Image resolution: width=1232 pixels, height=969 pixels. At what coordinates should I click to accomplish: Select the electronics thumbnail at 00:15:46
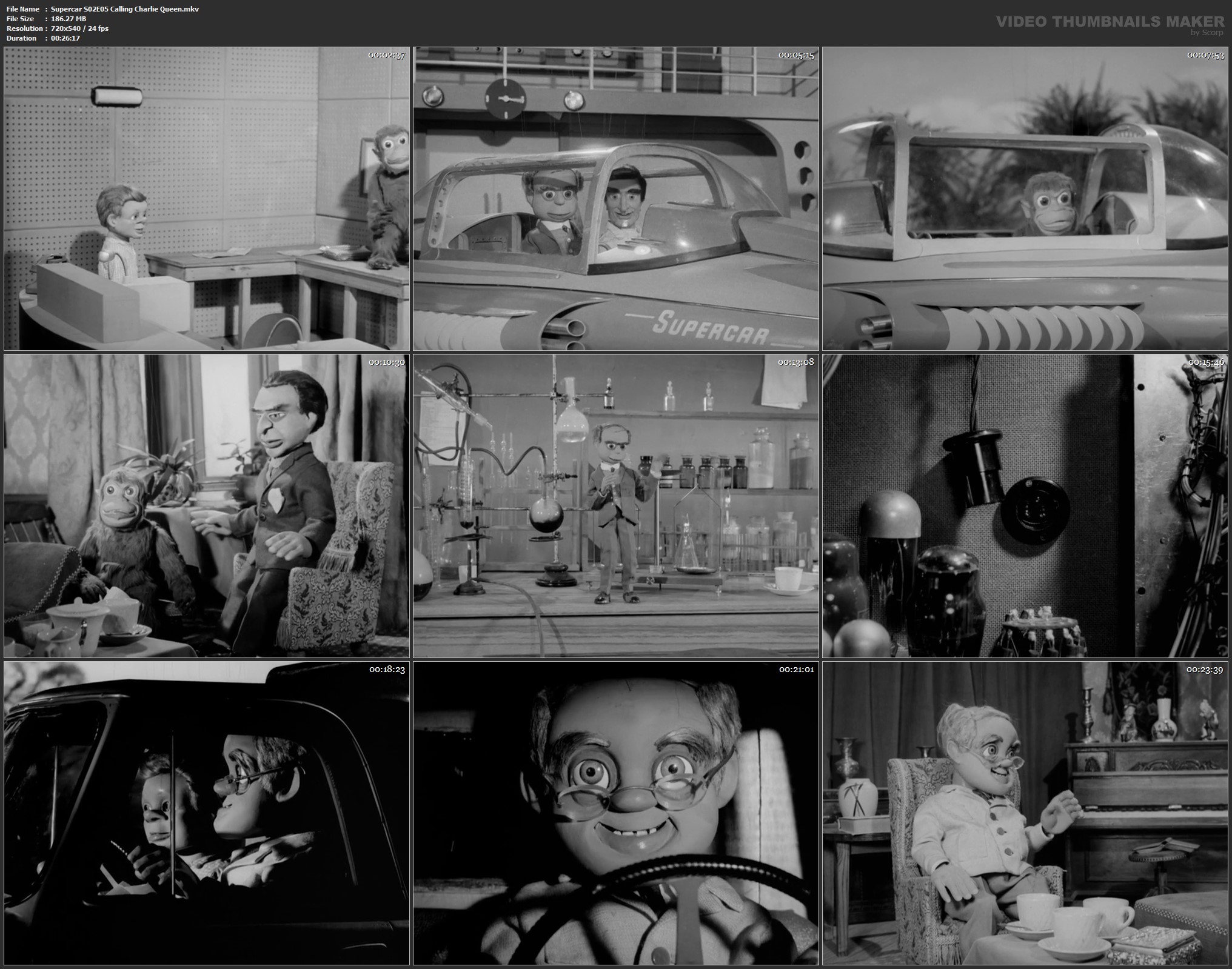pos(1025,506)
